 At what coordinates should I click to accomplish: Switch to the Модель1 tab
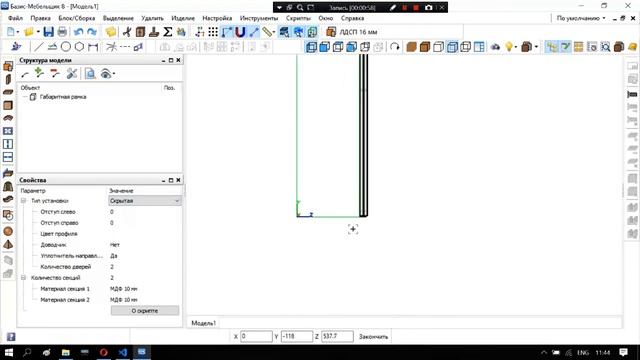tap(203, 323)
